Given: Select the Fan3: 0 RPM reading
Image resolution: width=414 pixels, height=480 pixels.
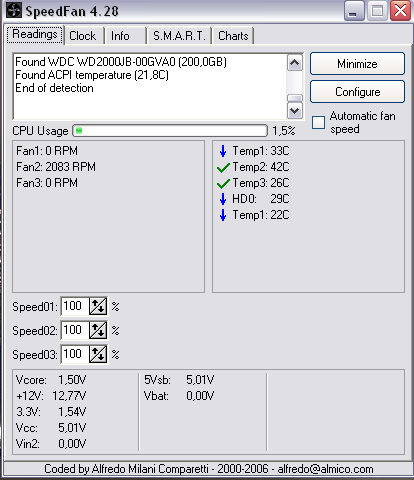Looking at the screenshot, I should [47, 183].
